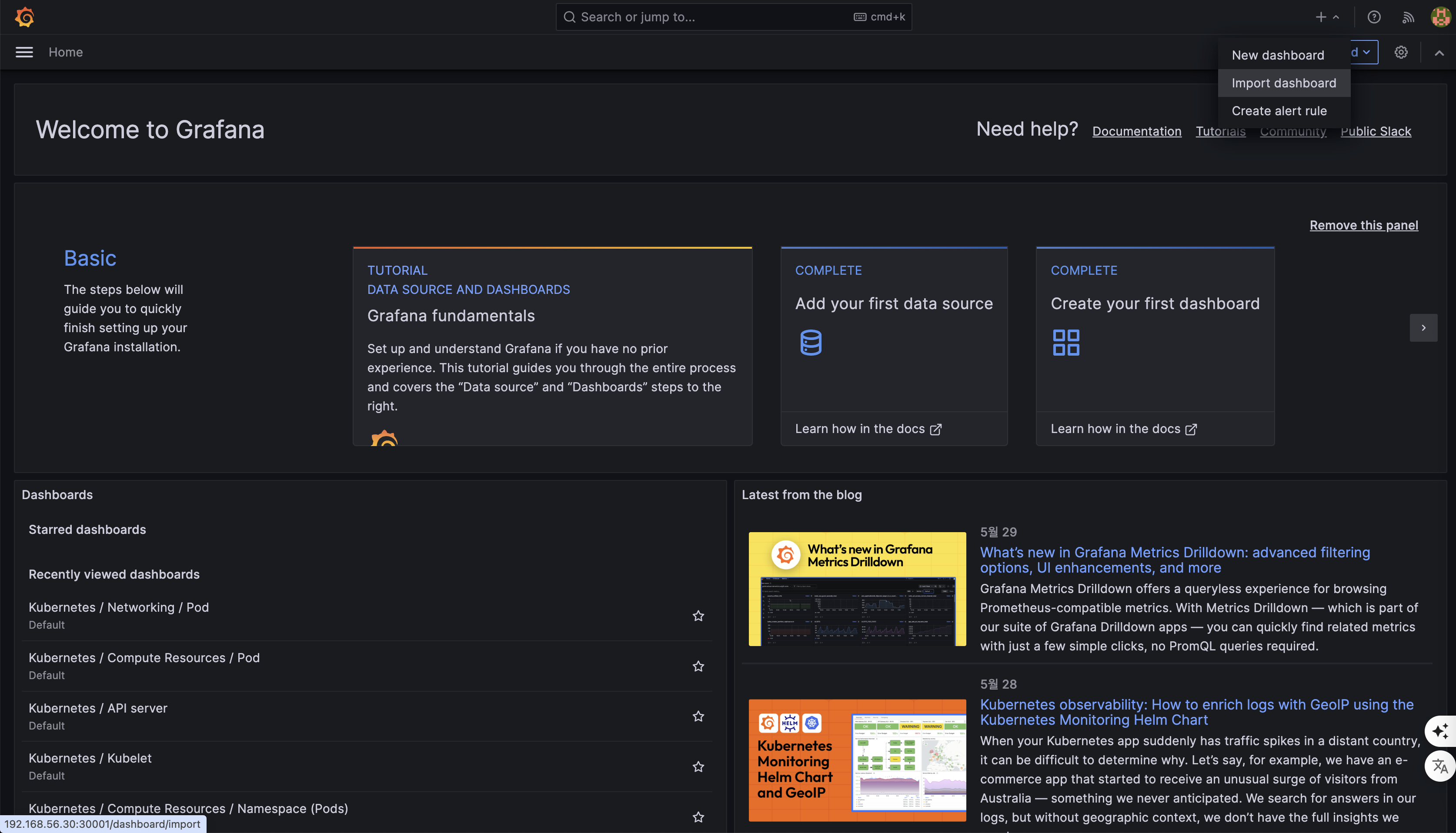Viewport: 1456px width, 833px height.
Task: Click the Grafana logo icon
Action: coord(25,17)
